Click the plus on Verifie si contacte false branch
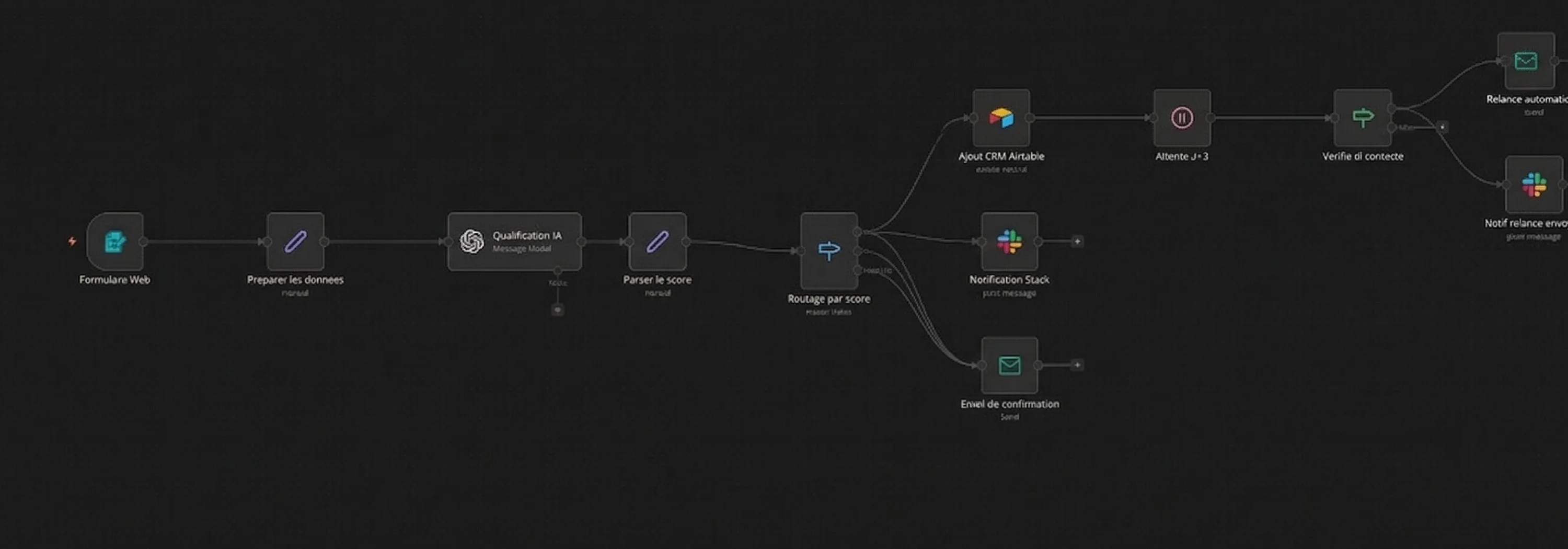This screenshot has width=1568, height=549. click(1442, 128)
